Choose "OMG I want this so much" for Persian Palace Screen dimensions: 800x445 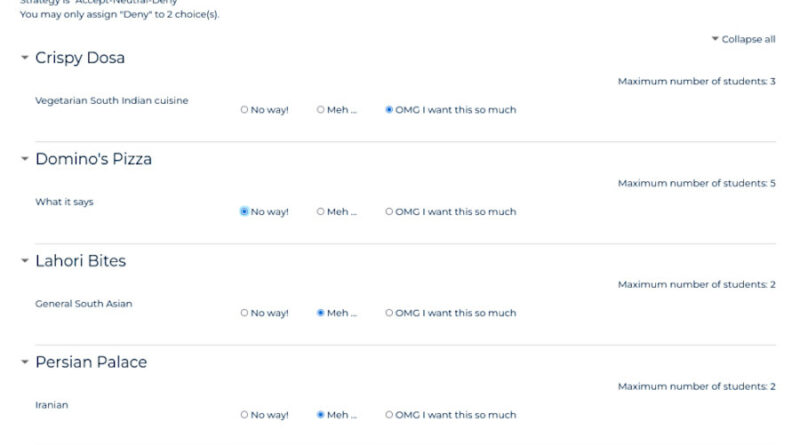(x=389, y=415)
